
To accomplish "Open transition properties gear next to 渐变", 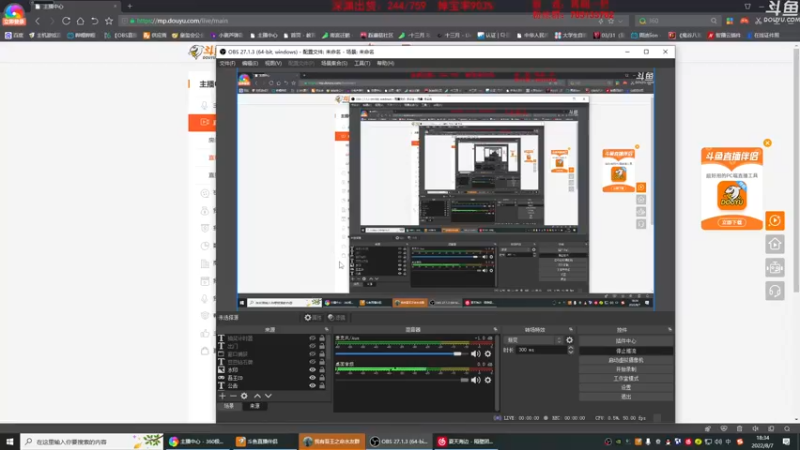I will (x=569, y=340).
